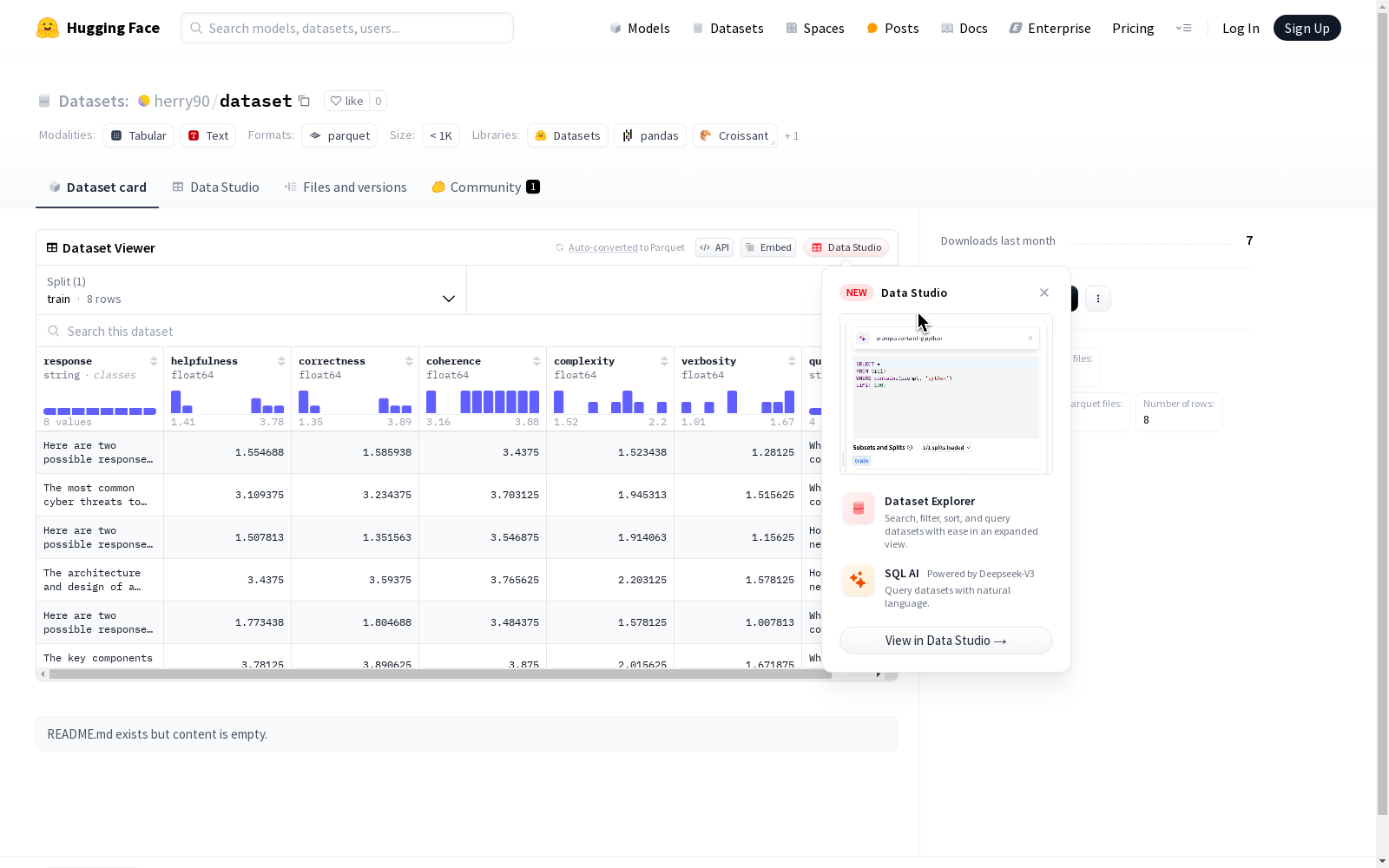This screenshot has height=868, width=1389.
Task: Click the Dataset Explorer database icon
Action: (859, 509)
